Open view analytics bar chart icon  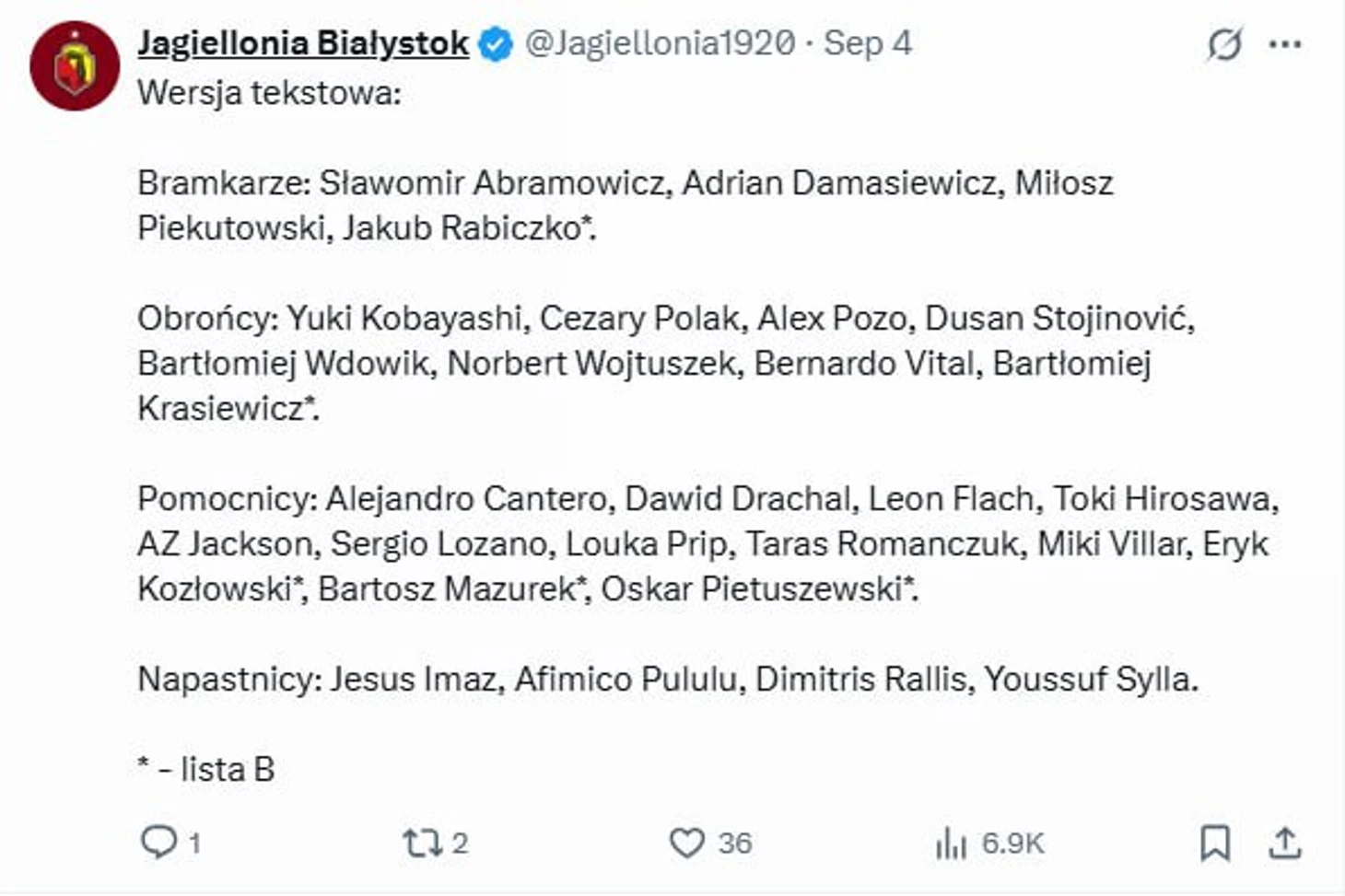(951, 842)
